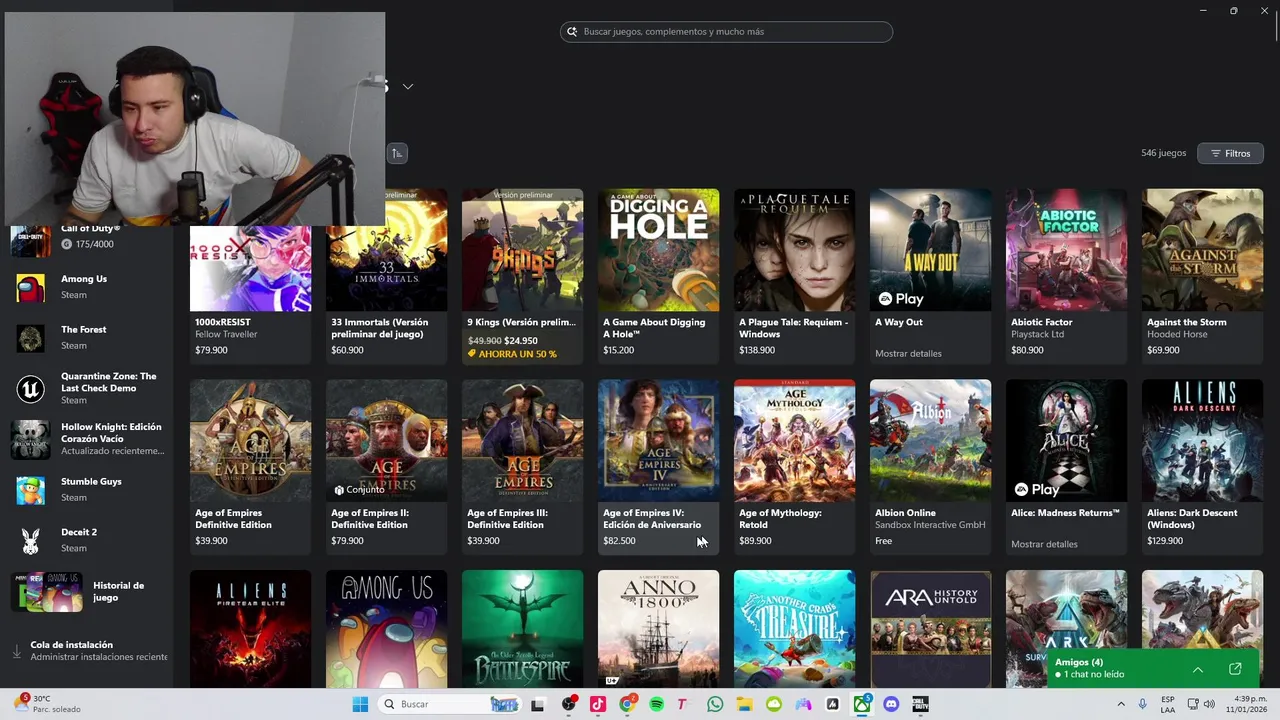The image size is (1280, 720).
Task: Open the Xbox app taskbar icon
Action: pyautogui.click(x=861, y=704)
